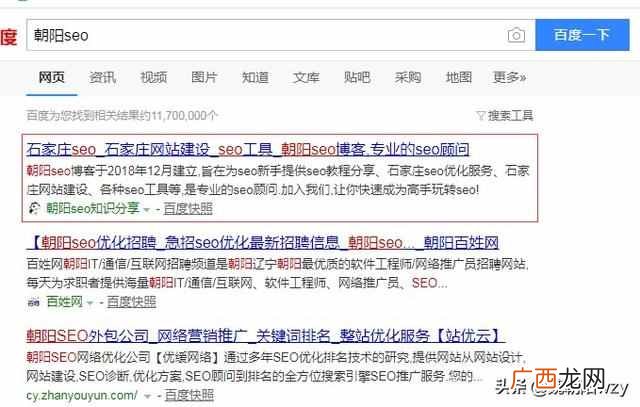This screenshot has height=407, width=640.
Task: Expand dropdown arrow after 朝阳seo知识分享
Action: (147, 210)
